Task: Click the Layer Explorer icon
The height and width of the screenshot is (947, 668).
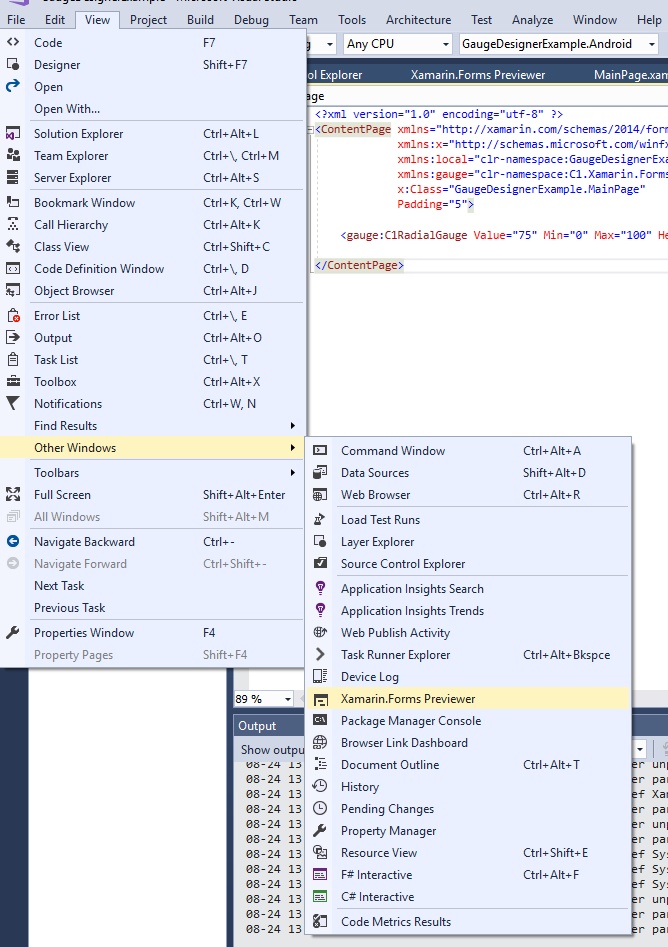Action: pos(320,542)
